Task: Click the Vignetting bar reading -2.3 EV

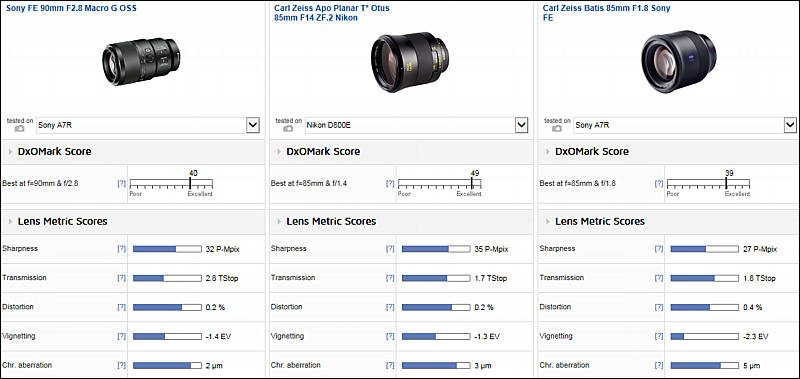Action: pyautogui.click(x=705, y=336)
